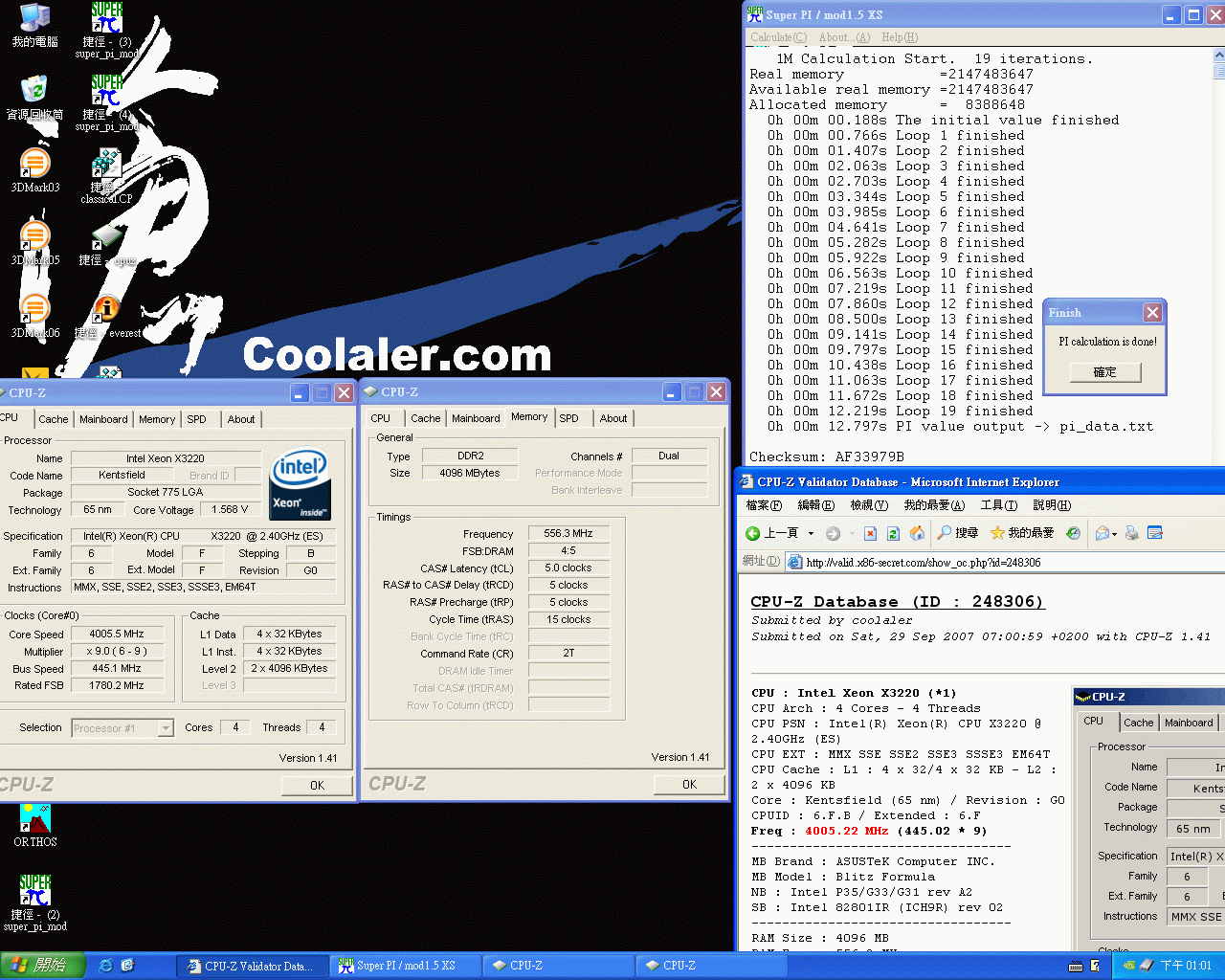Open the 說明(H) menu in Internet Explorer
This screenshot has height=980, width=1225.
click(1052, 505)
